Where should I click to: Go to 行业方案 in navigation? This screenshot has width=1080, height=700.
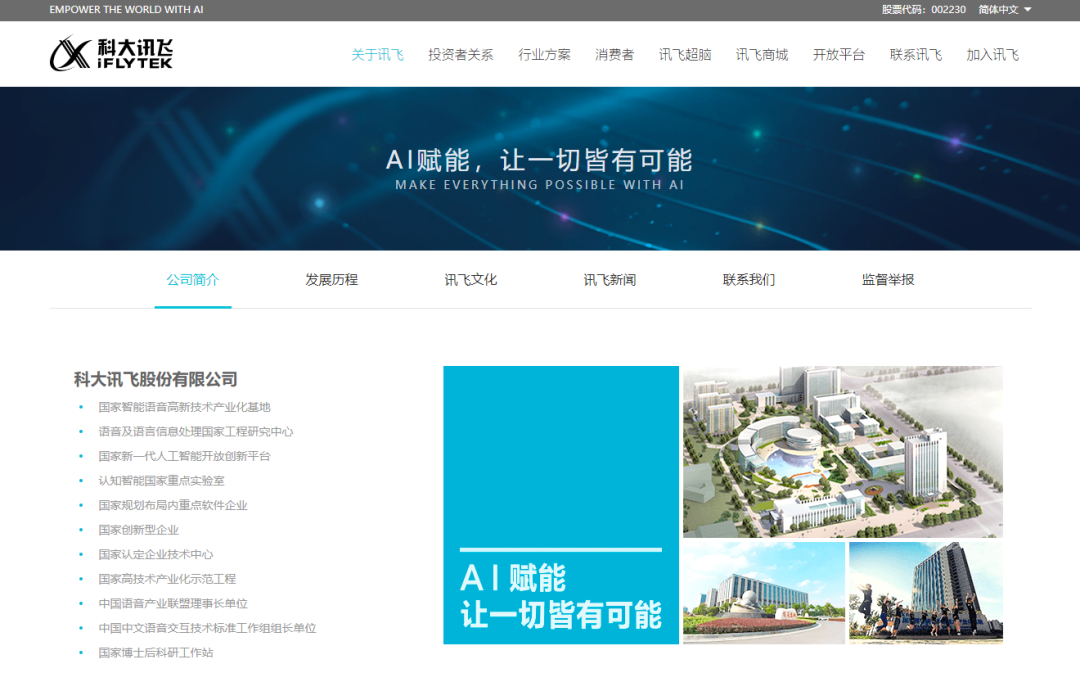tap(544, 54)
